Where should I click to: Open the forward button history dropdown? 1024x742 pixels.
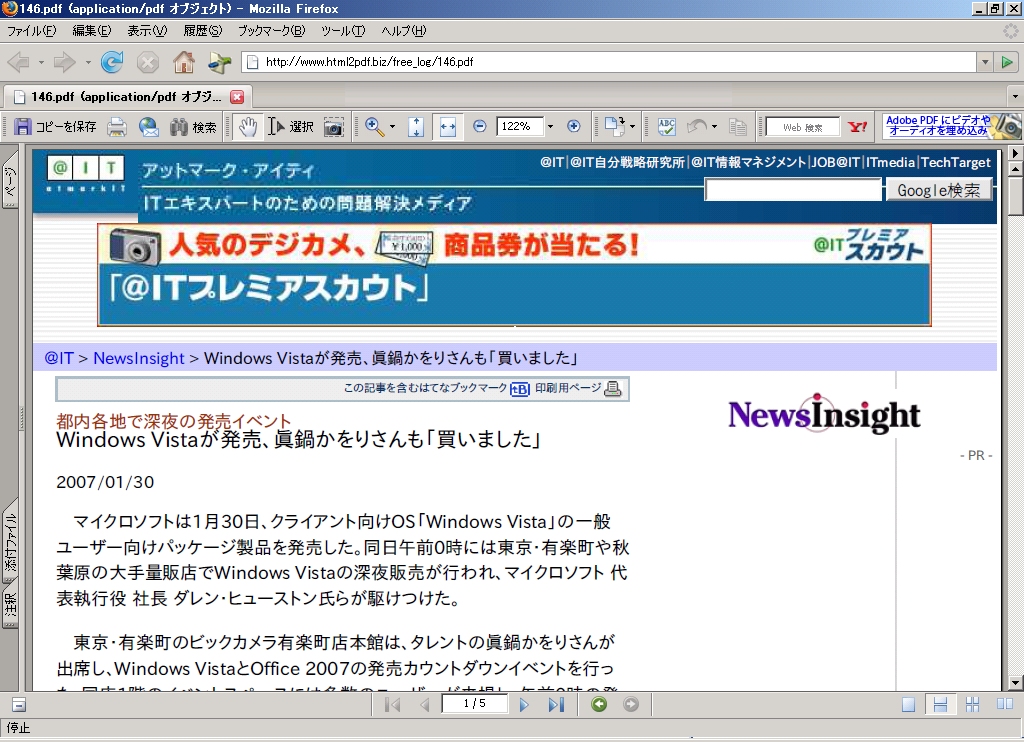[x=88, y=63]
